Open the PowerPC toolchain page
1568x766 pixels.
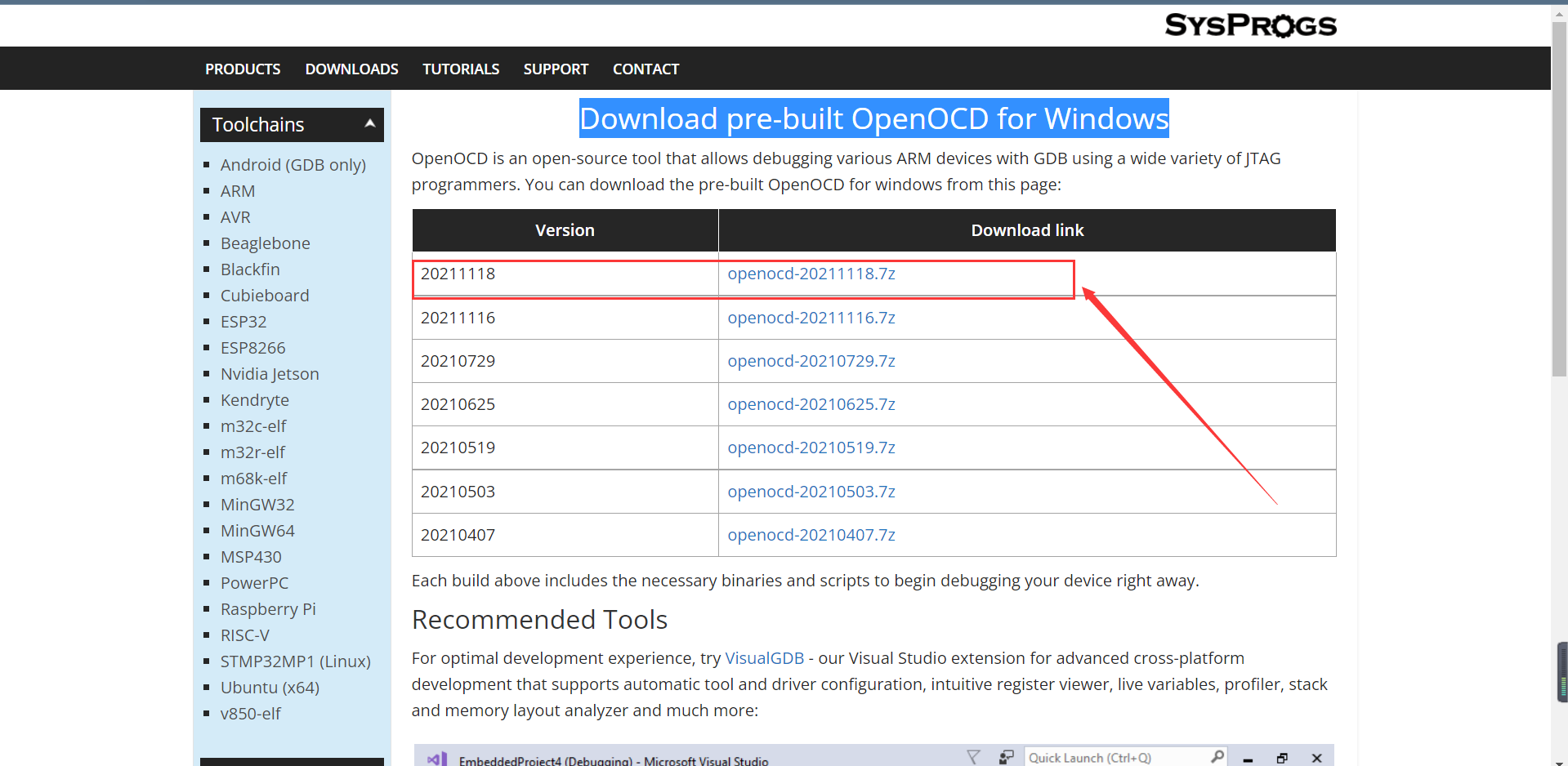pyautogui.click(x=254, y=583)
